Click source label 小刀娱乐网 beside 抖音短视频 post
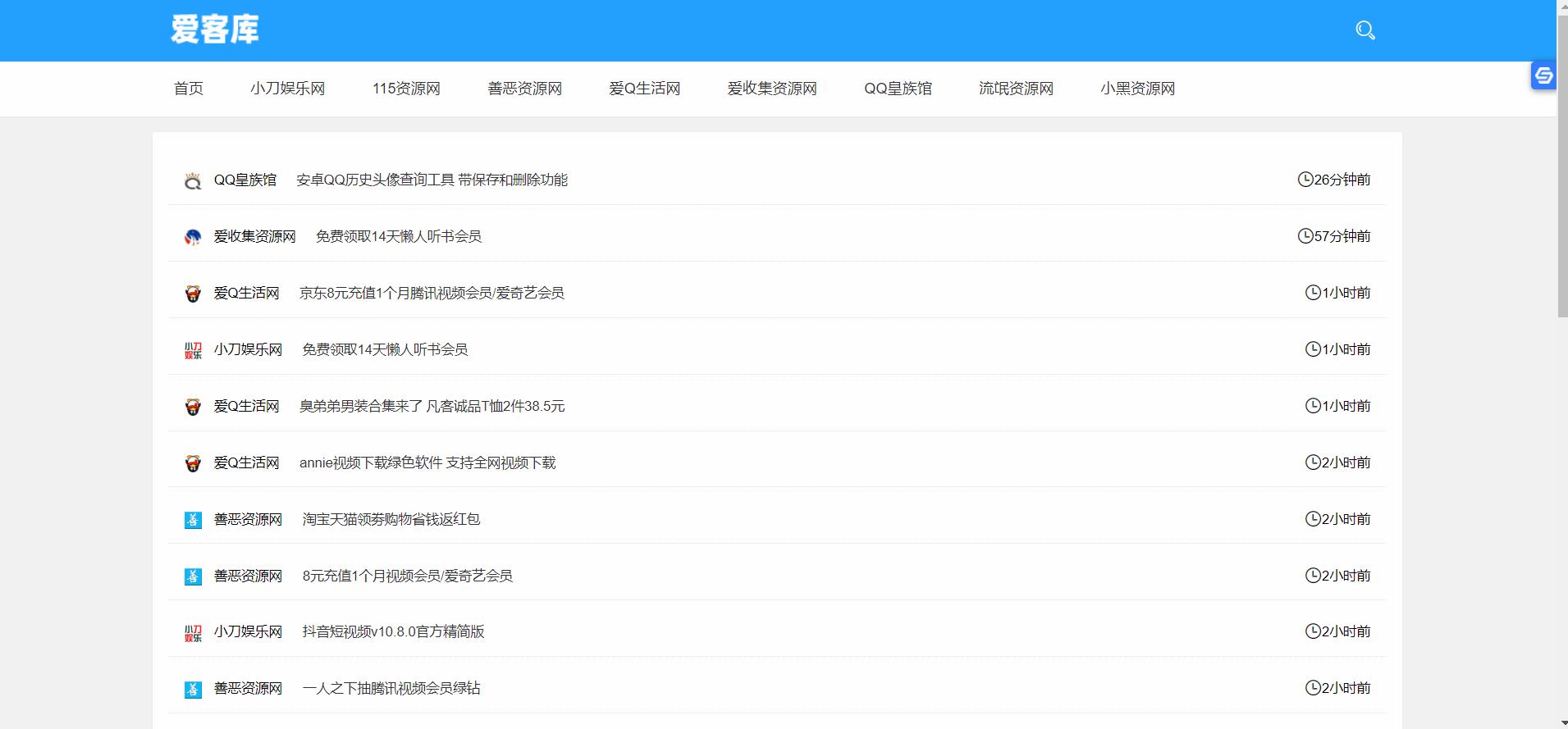 click(249, 631)
